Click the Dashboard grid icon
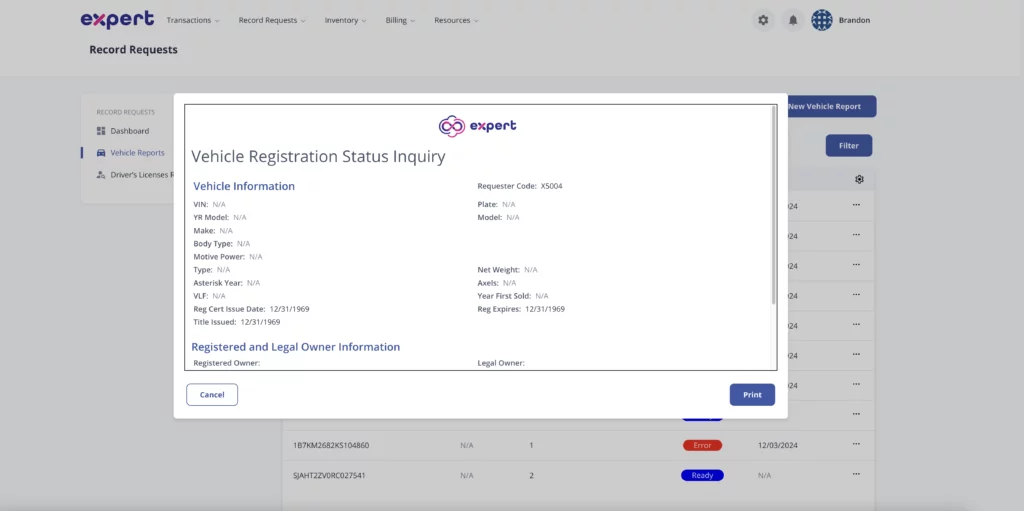1024x511 pixels. (x=101, y=131)
